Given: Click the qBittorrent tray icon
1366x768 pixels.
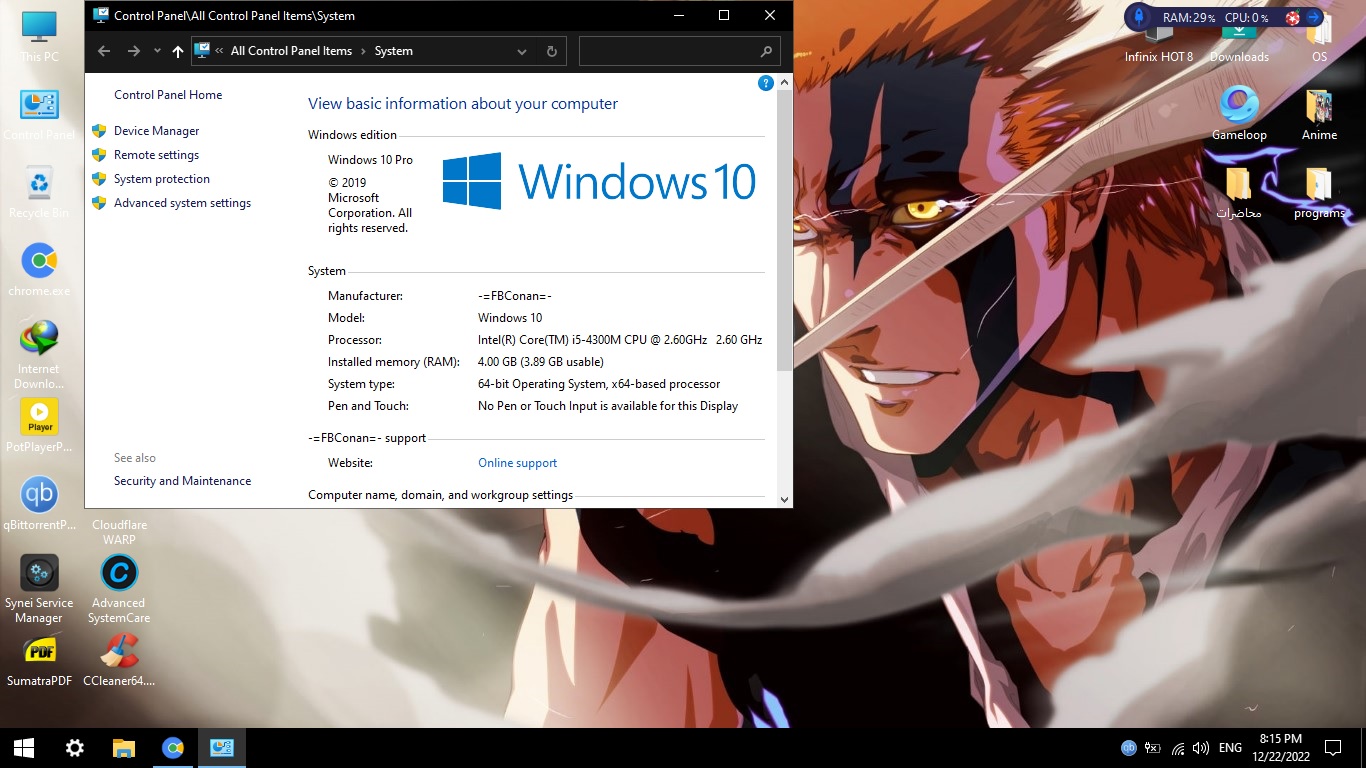Looking at the screenshot, I should point(1129,747).
